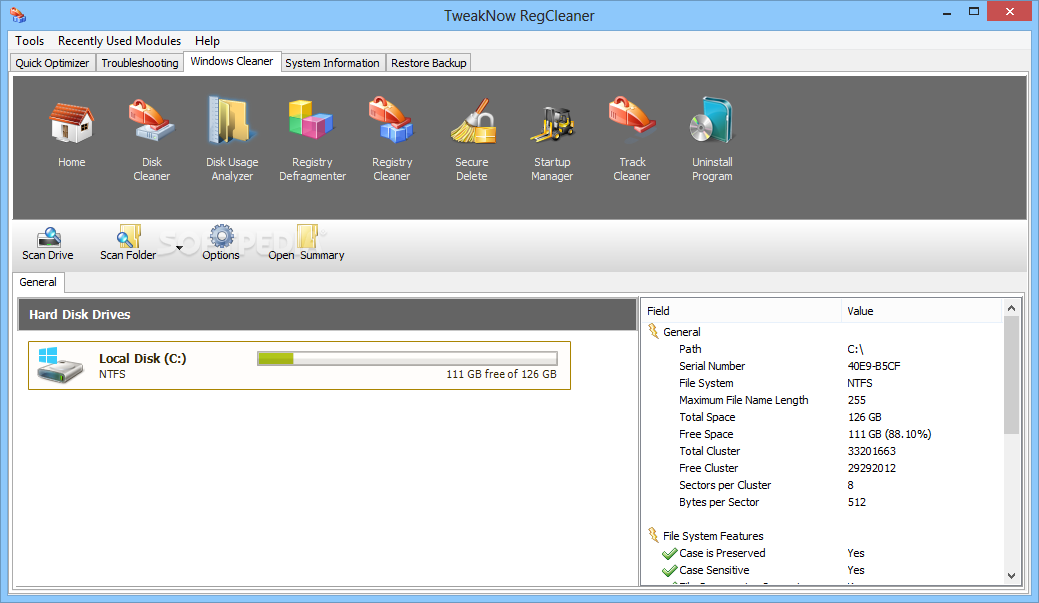Collapse the General section in field list
The width and height of the screenshot is (1039, 603).
653,331
